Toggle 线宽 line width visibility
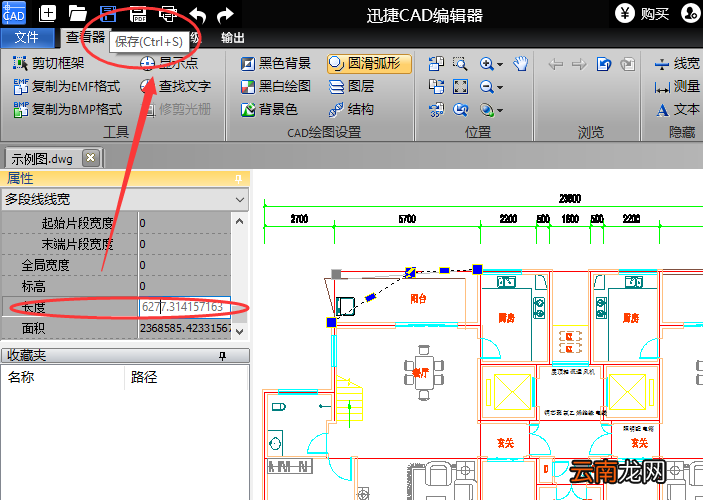The width and height of the screenshot is (703, 500). pyautogui.click(x=677, y=64)
